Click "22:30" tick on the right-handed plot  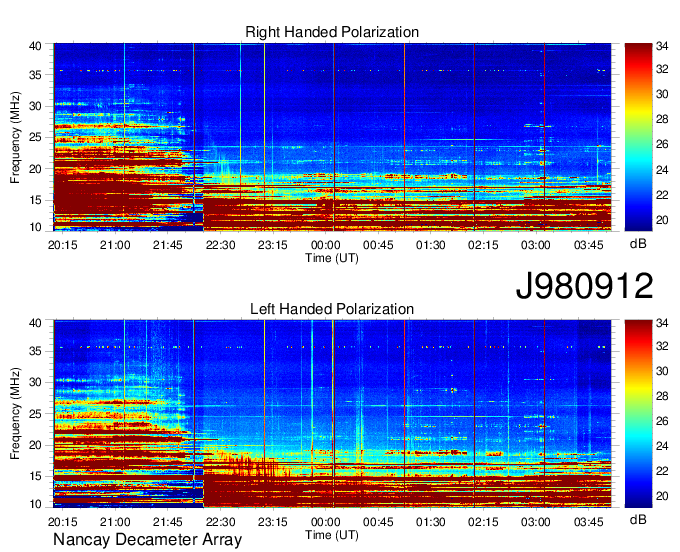click(220, 245)
